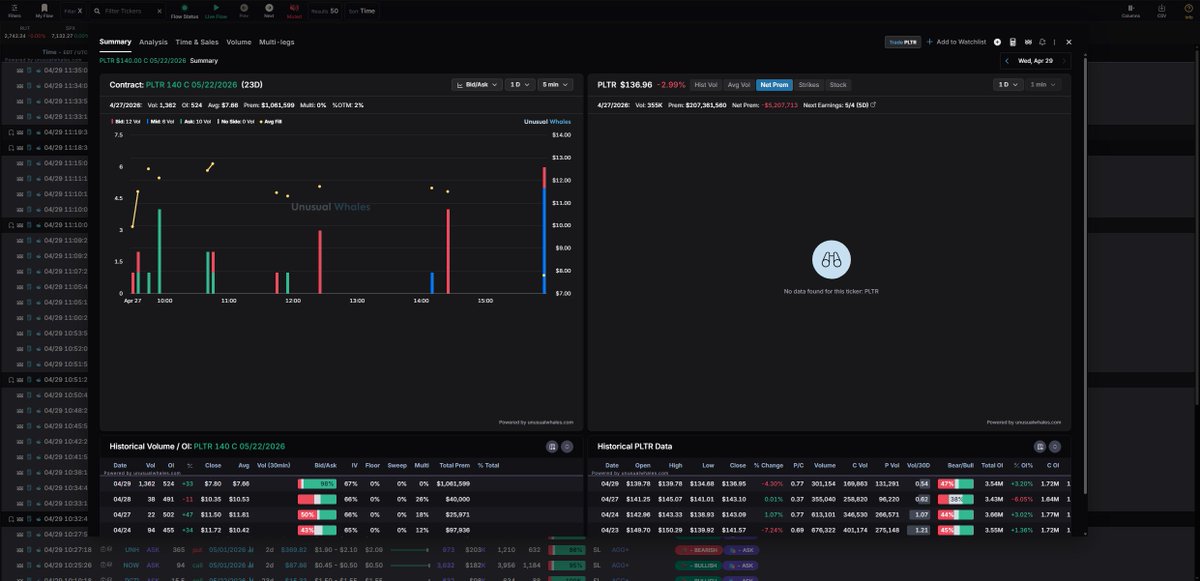Click Add to Watchlist
Image resolution: width=1200 pixels, height=581 pixels.
(956, 42)
